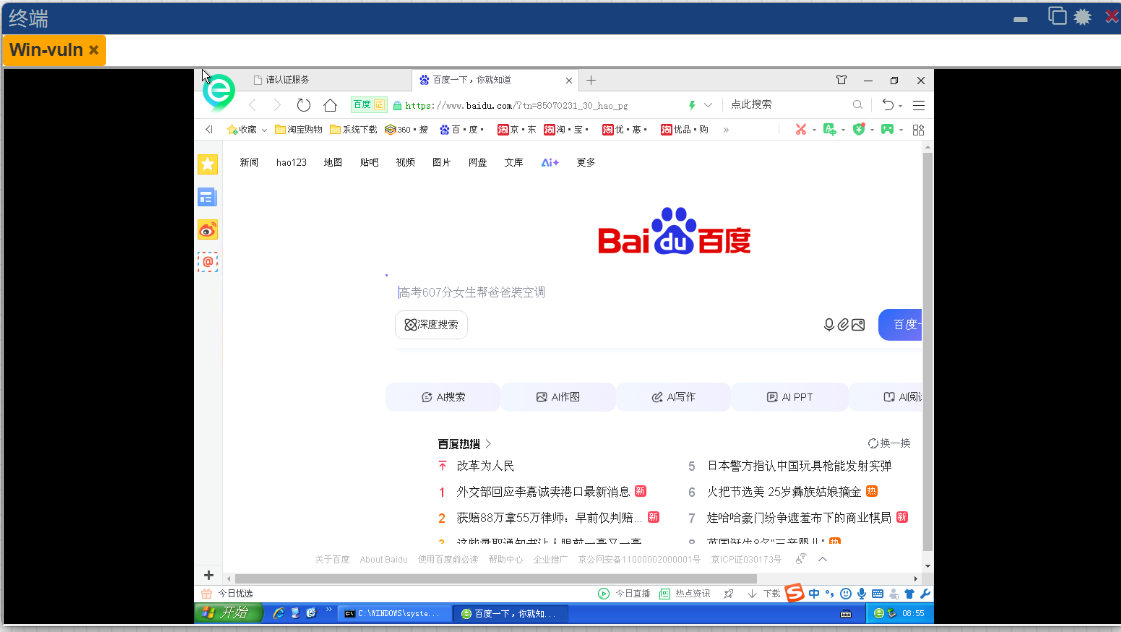Open 新闻 in Baidu top navigation

pyautogui.click(x=249, y=162)
